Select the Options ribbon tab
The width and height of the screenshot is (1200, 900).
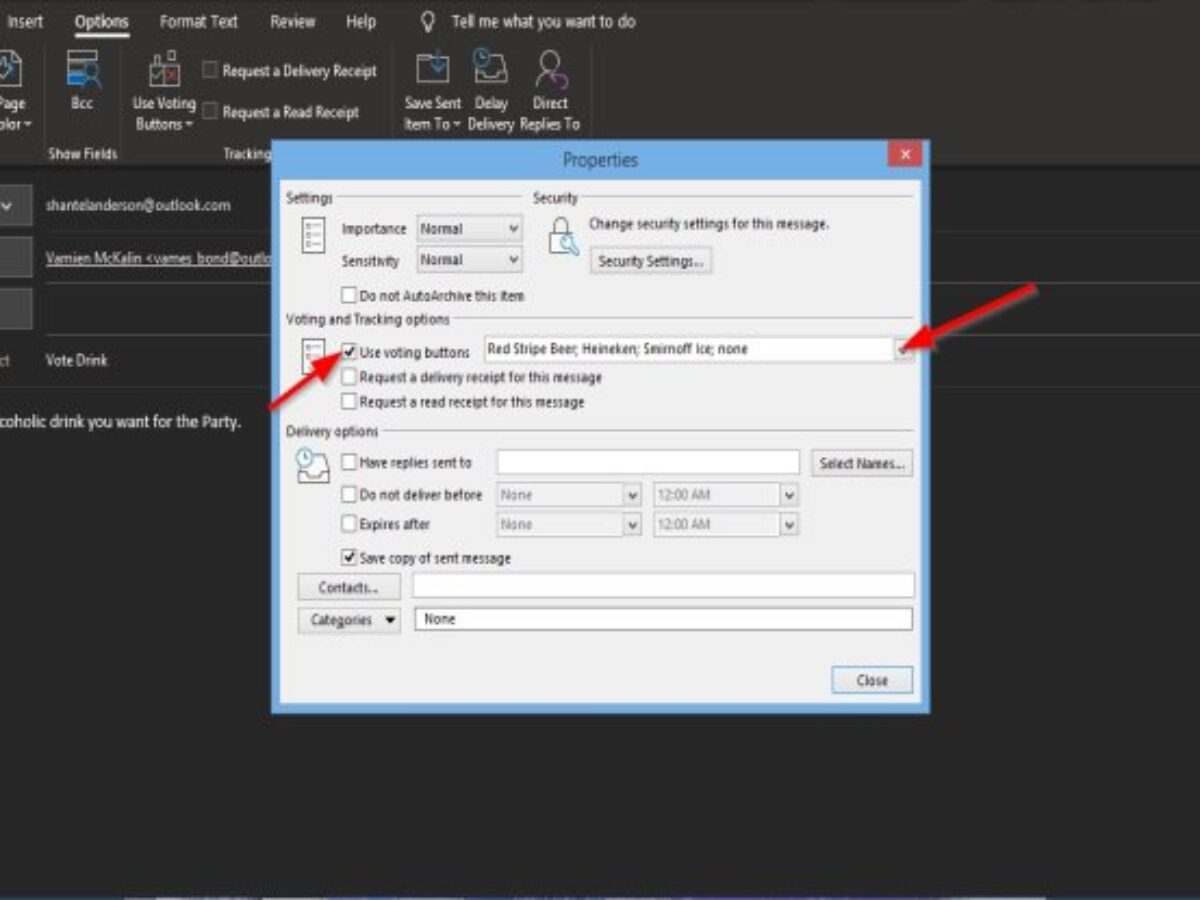point(101,21)
